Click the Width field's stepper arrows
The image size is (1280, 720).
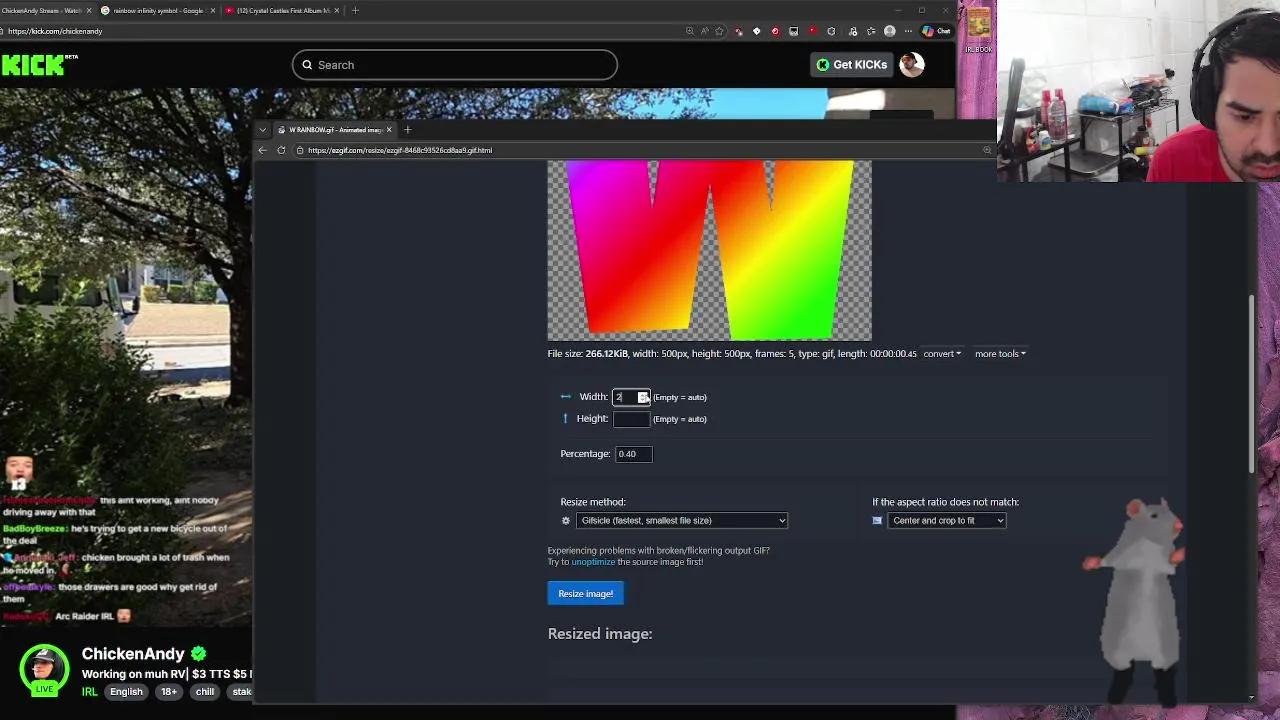click(644, 397)
